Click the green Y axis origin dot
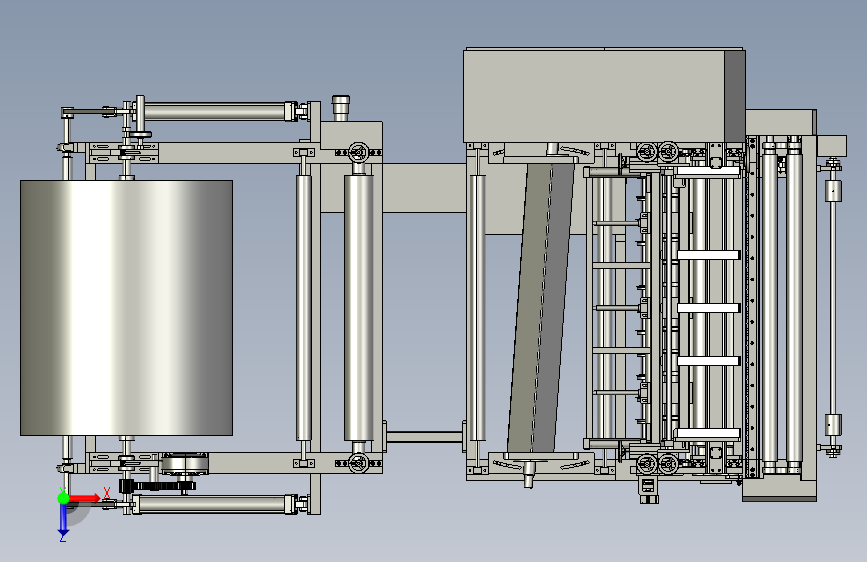The width and height of the screenshot is (867, 562). (x=63, y=498)
